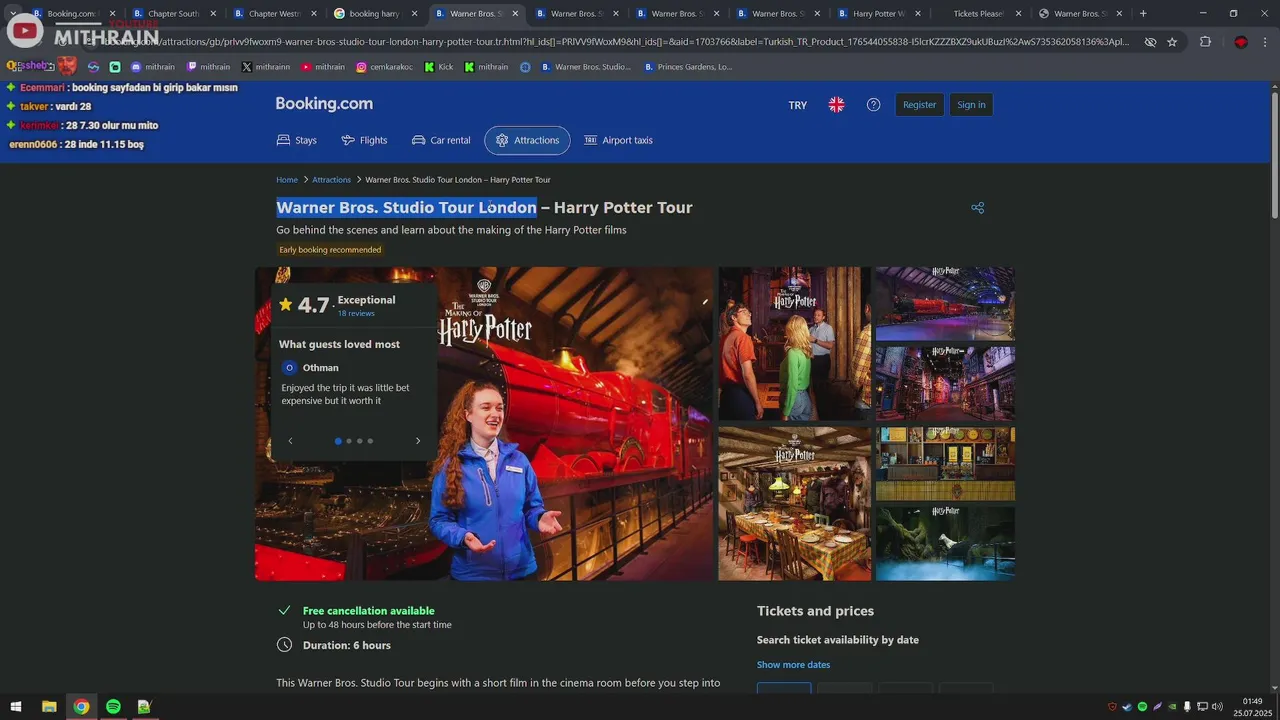
Task: Click the eye-slash icon in the address bar
Action: point(1150,42)
